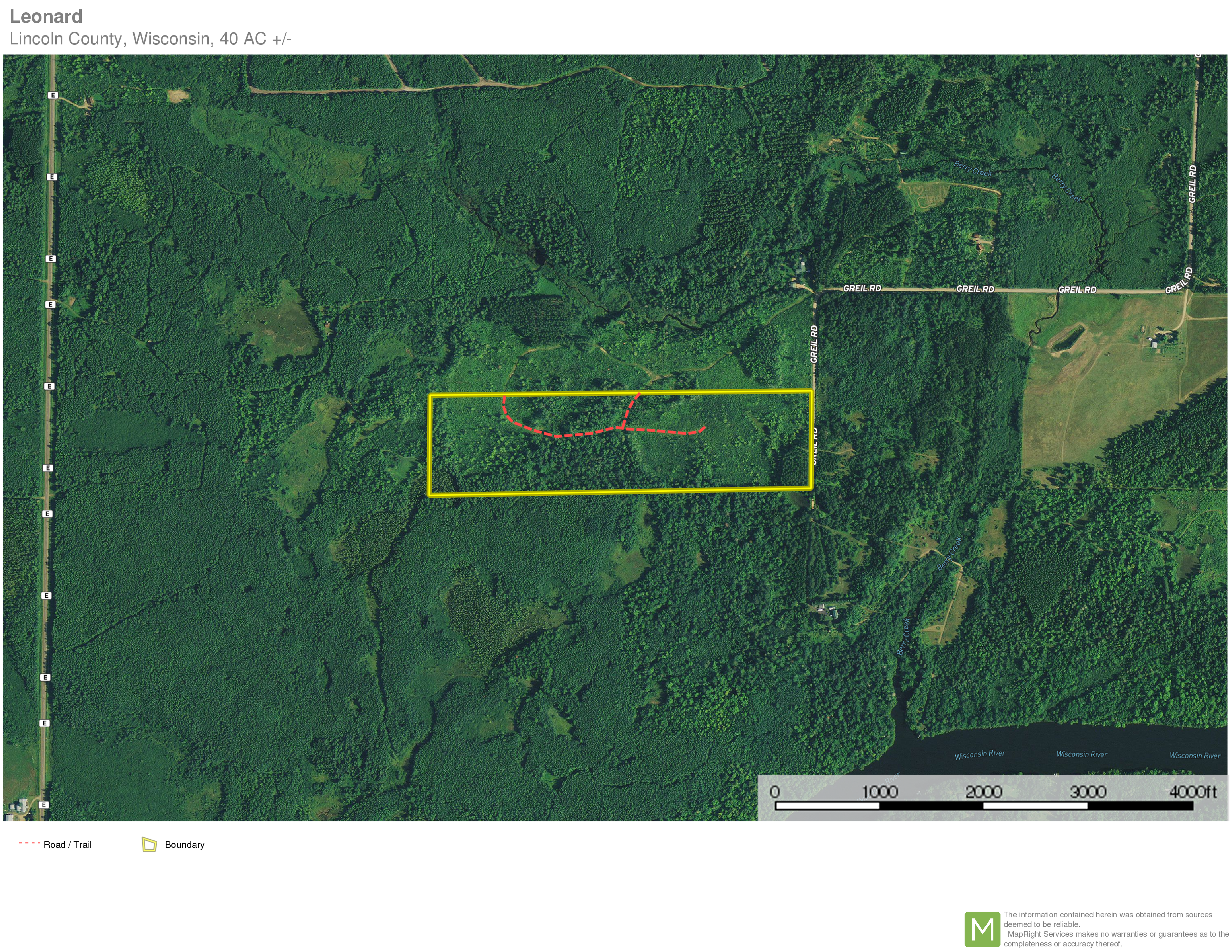Click the Lincoln County, Wisconsin subtitle text

click(150, 39)
